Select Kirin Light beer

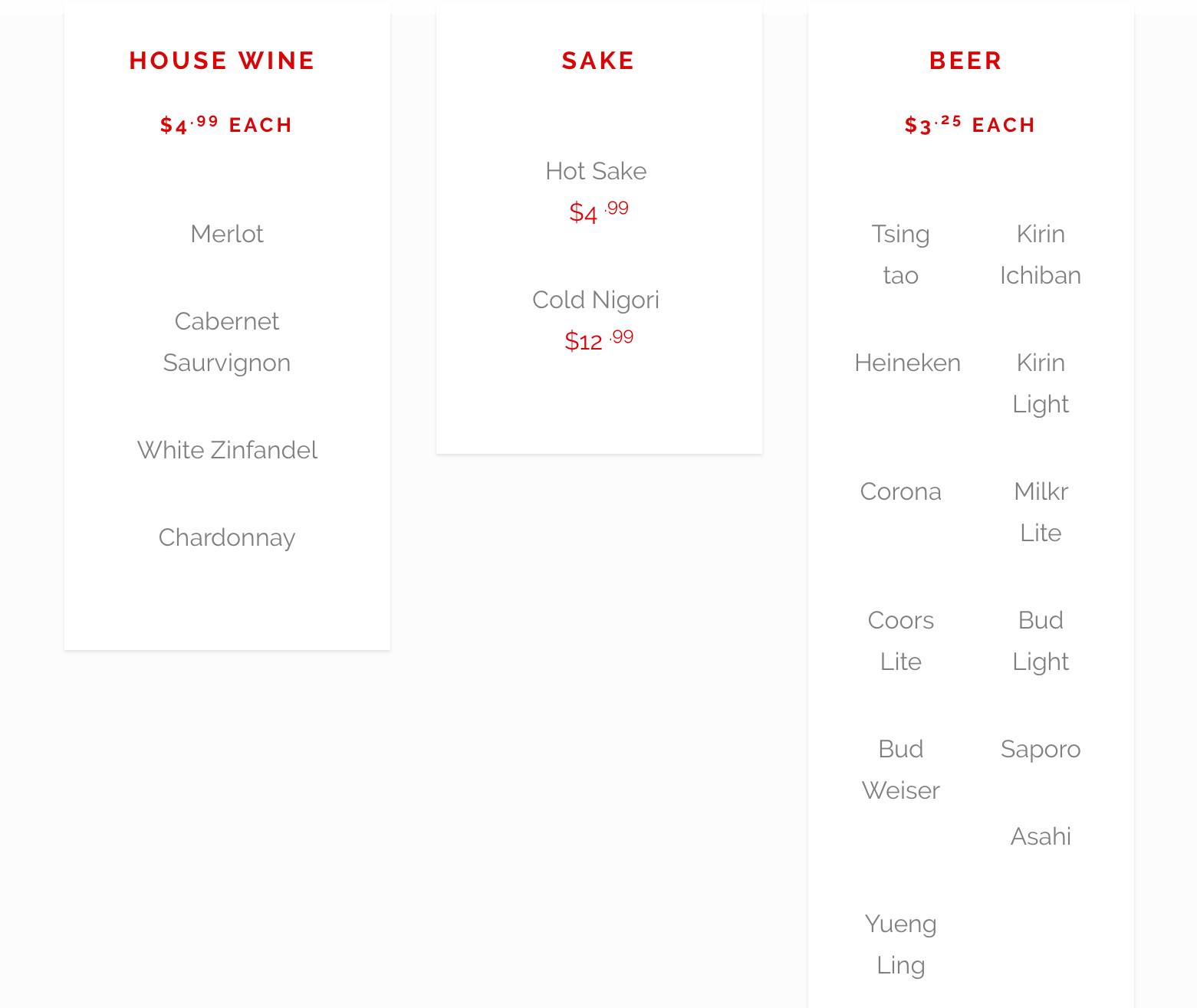pos(1040,383)
